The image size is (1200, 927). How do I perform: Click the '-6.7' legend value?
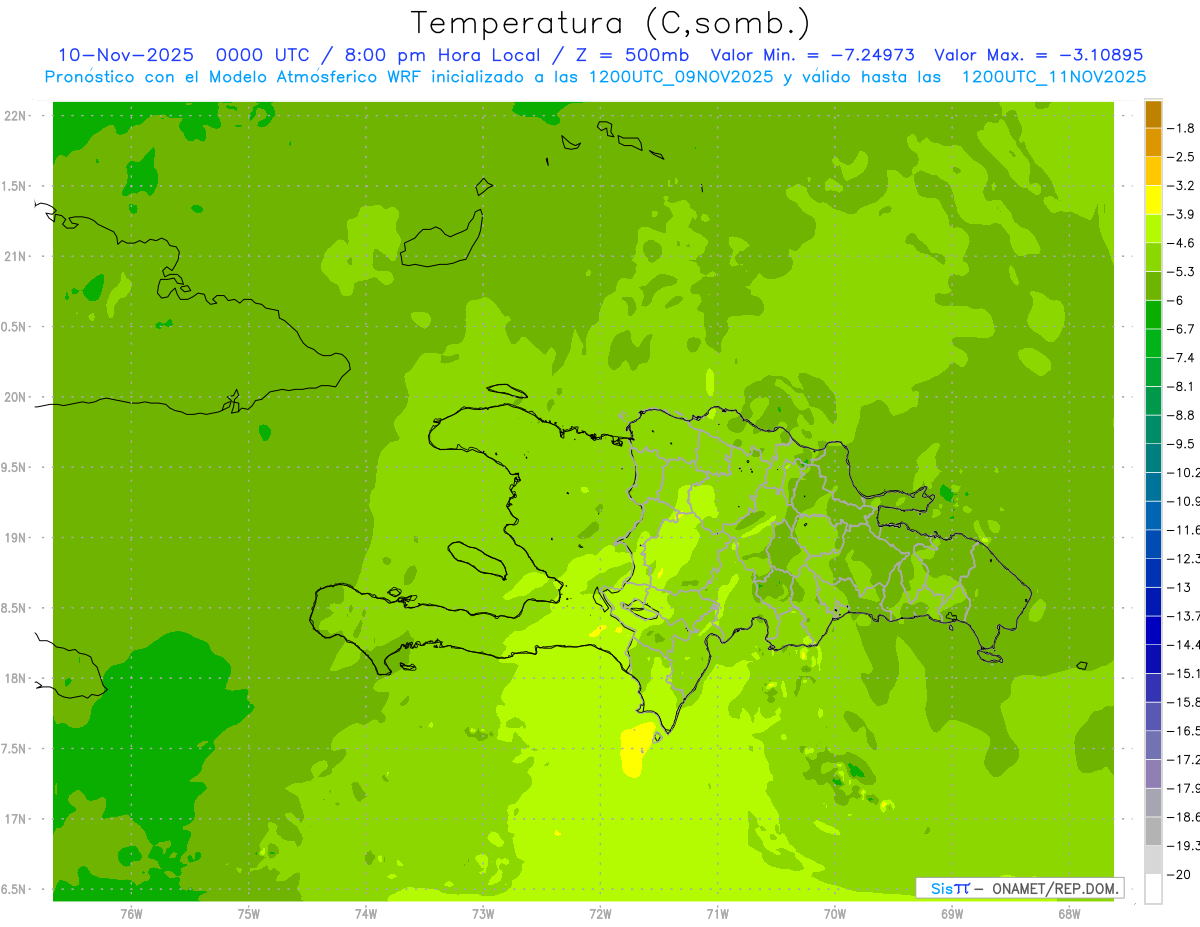[x=1182, y=329]
